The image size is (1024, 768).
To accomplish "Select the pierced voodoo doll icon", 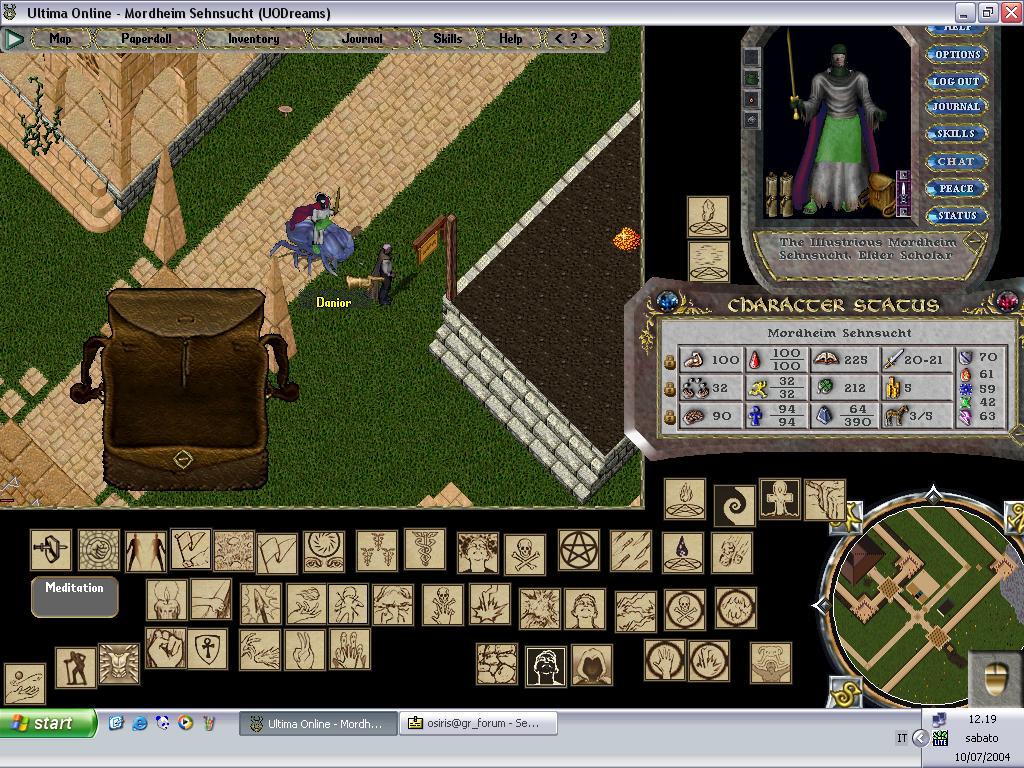I will [348, 605].
